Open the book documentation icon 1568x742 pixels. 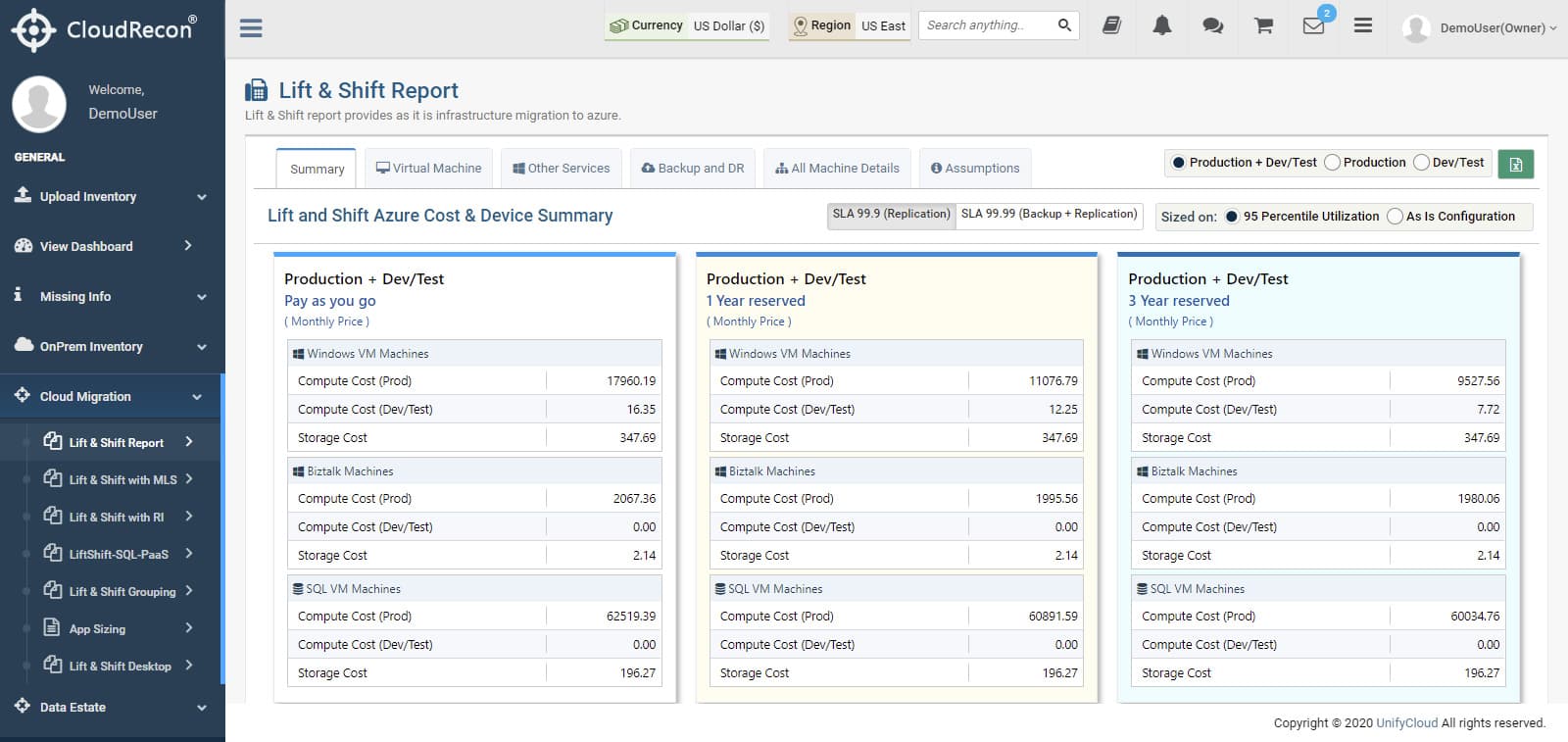click(1111, 25)
